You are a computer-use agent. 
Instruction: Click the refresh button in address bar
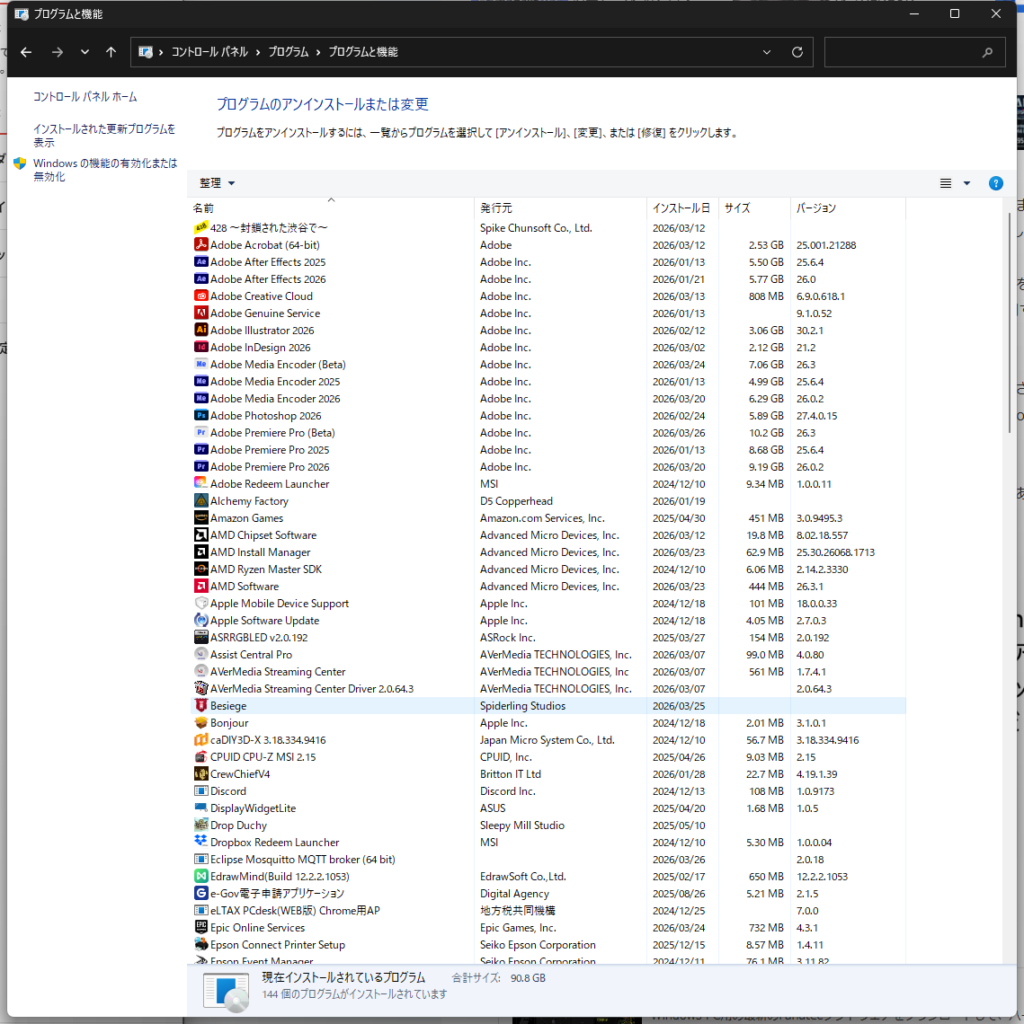pyautogui.click(x=797, y=52)
